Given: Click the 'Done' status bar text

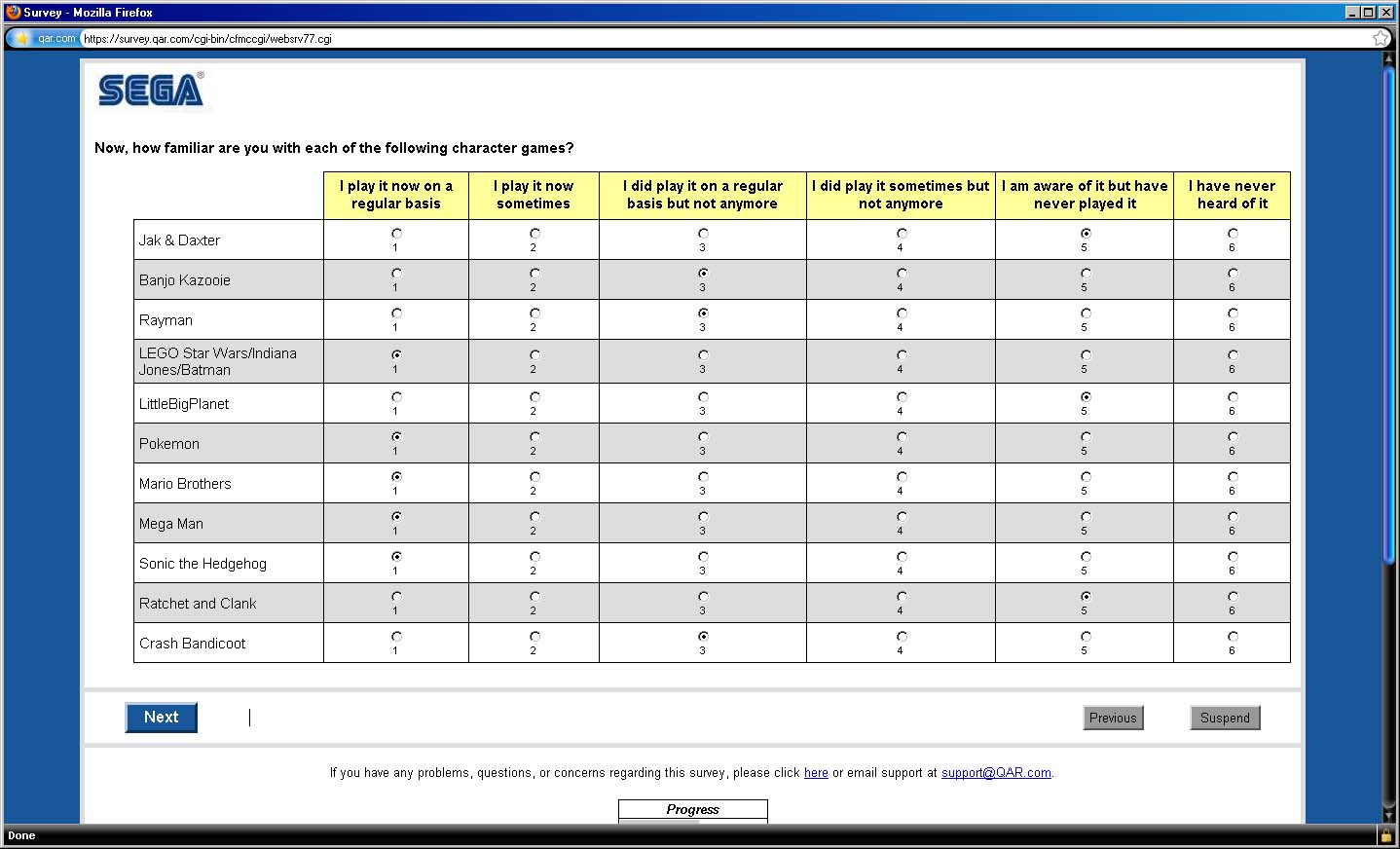Looking at the screenshot, I should (21, 835).
